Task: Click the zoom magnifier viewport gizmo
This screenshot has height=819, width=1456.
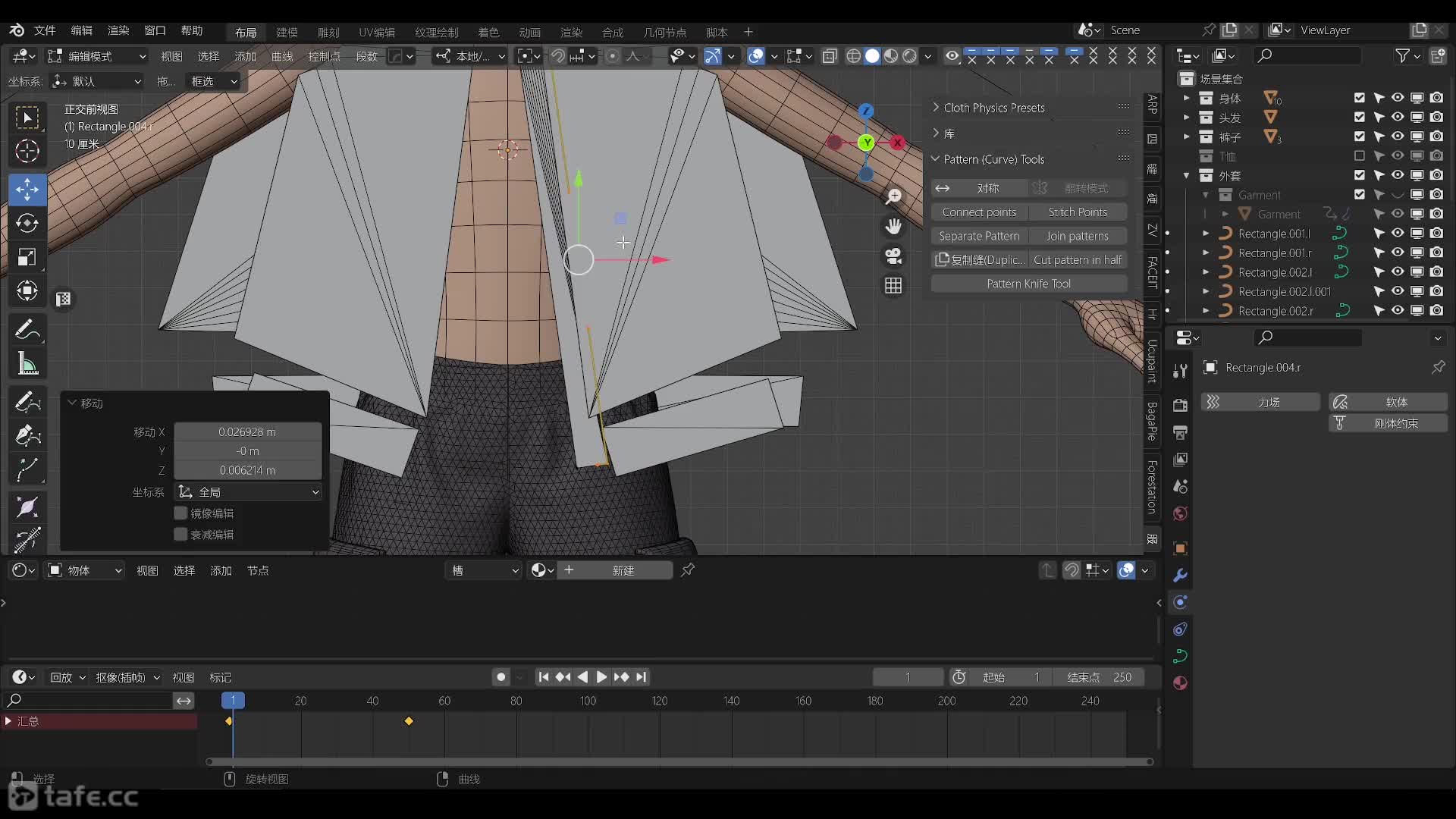Action: coord(894,197)
